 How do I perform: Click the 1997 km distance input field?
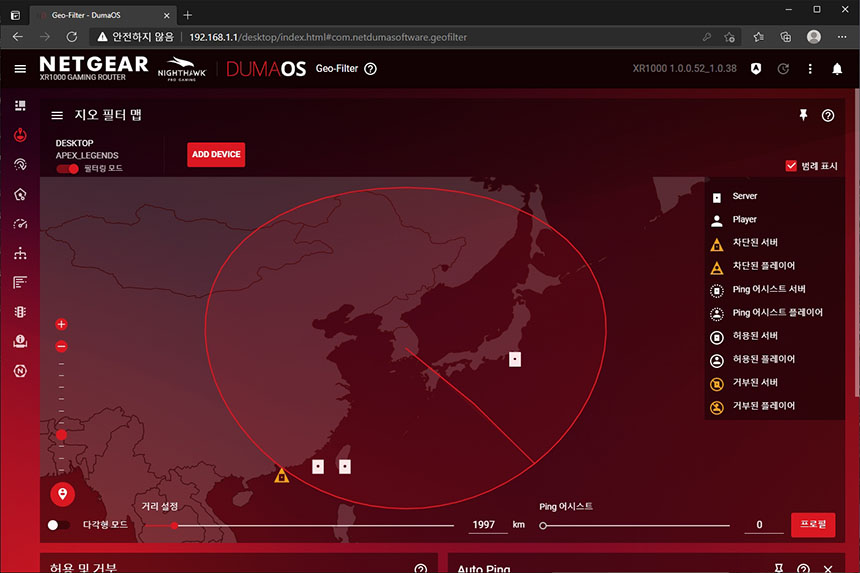tap(488, 525)
